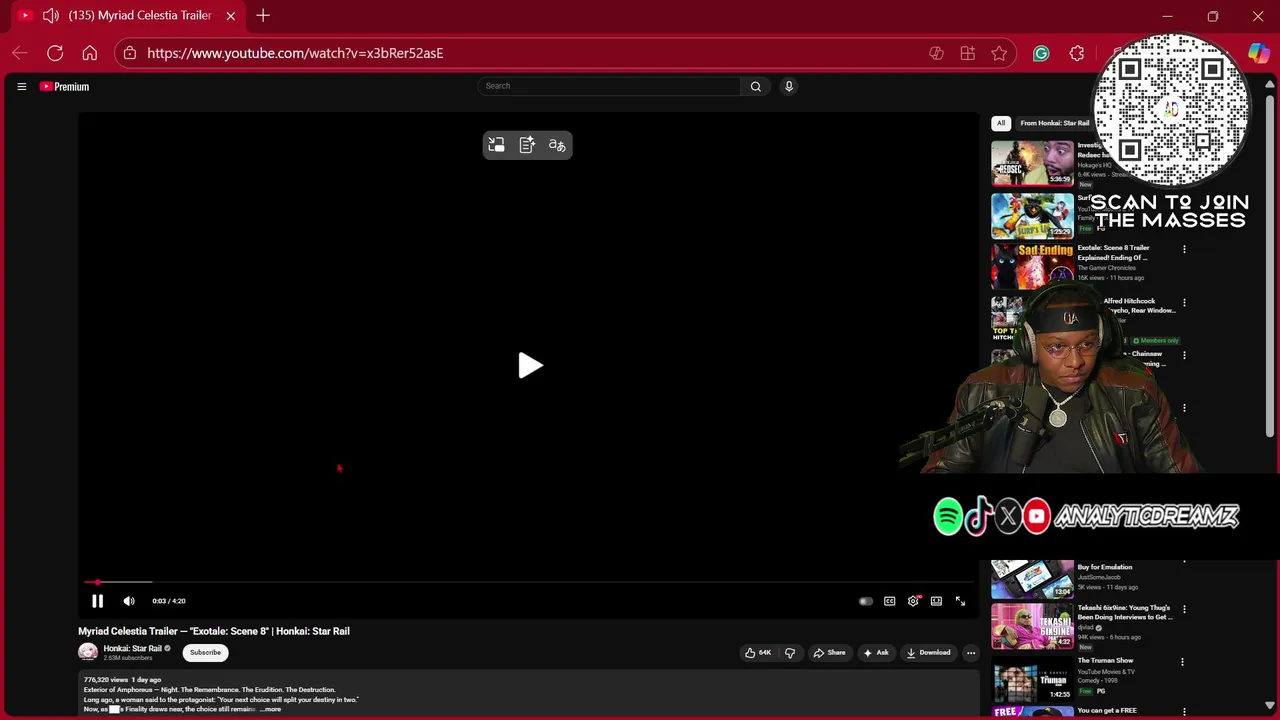Enter full screen mode
Image resolution: width=1280 pixels, height=720 pixels.
pos(960,601)
